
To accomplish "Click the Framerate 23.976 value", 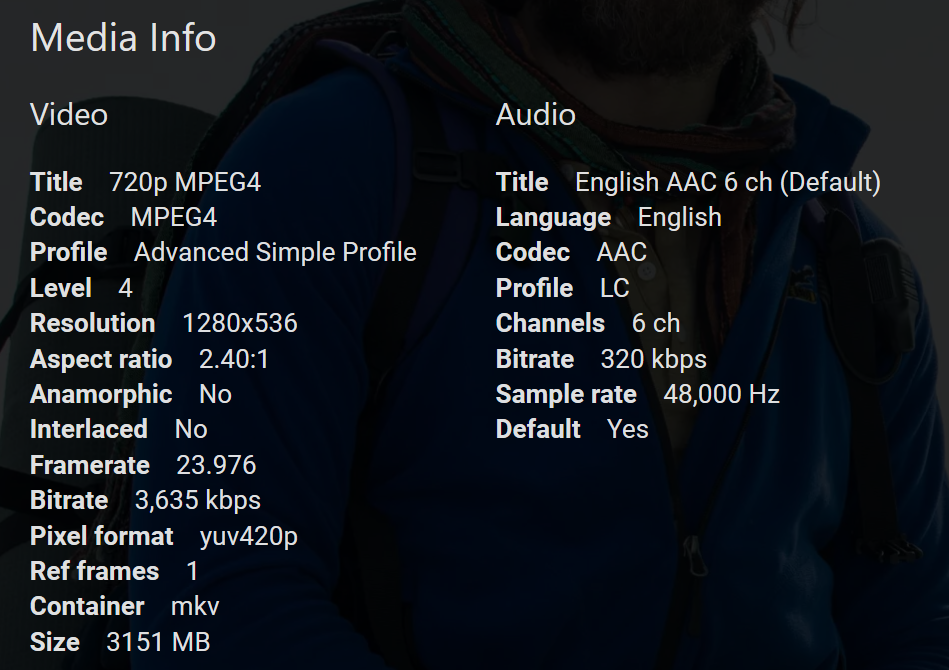I will (x=216, y=465).
